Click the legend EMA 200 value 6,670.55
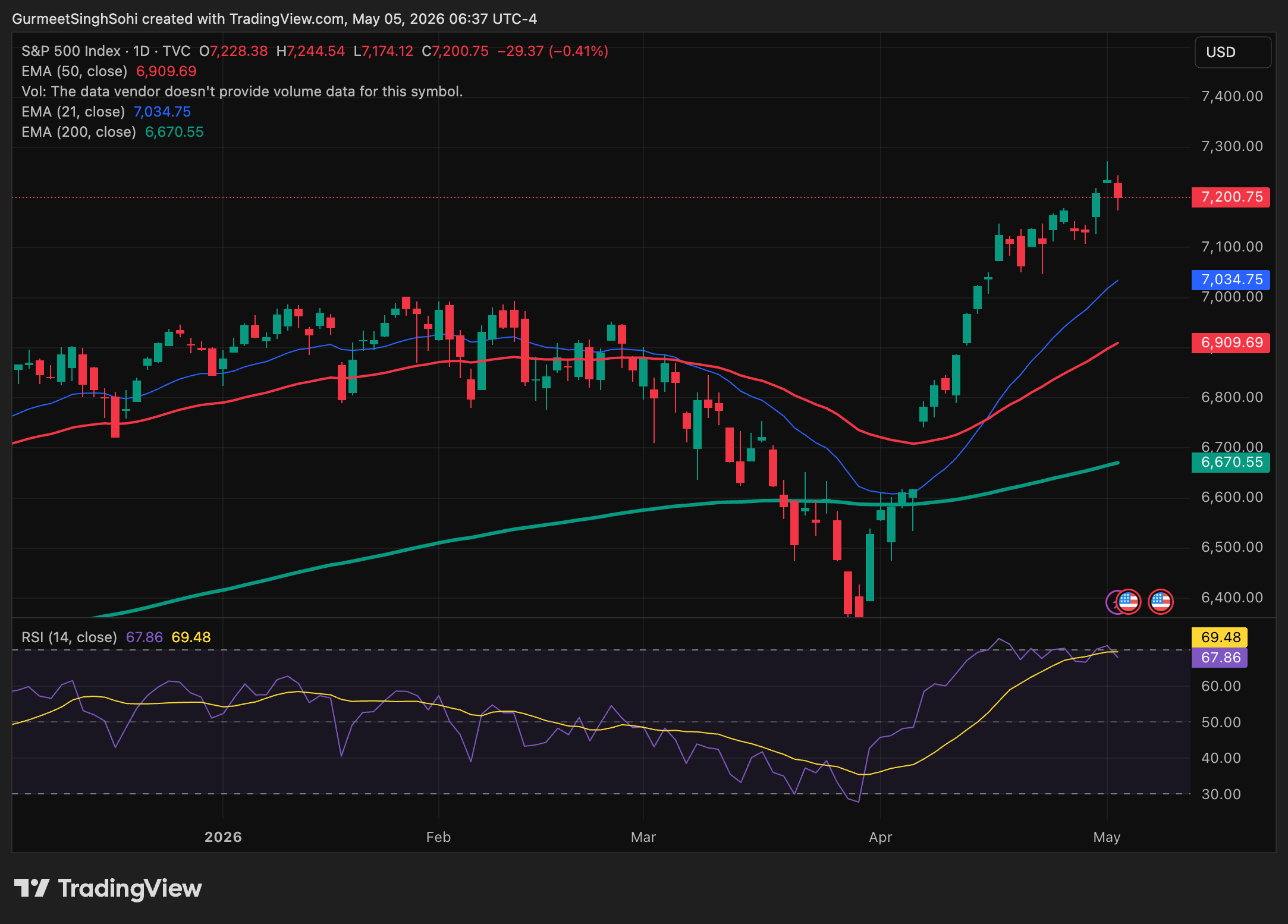This screenshot has height=924, width=1288. pos(174,132)
